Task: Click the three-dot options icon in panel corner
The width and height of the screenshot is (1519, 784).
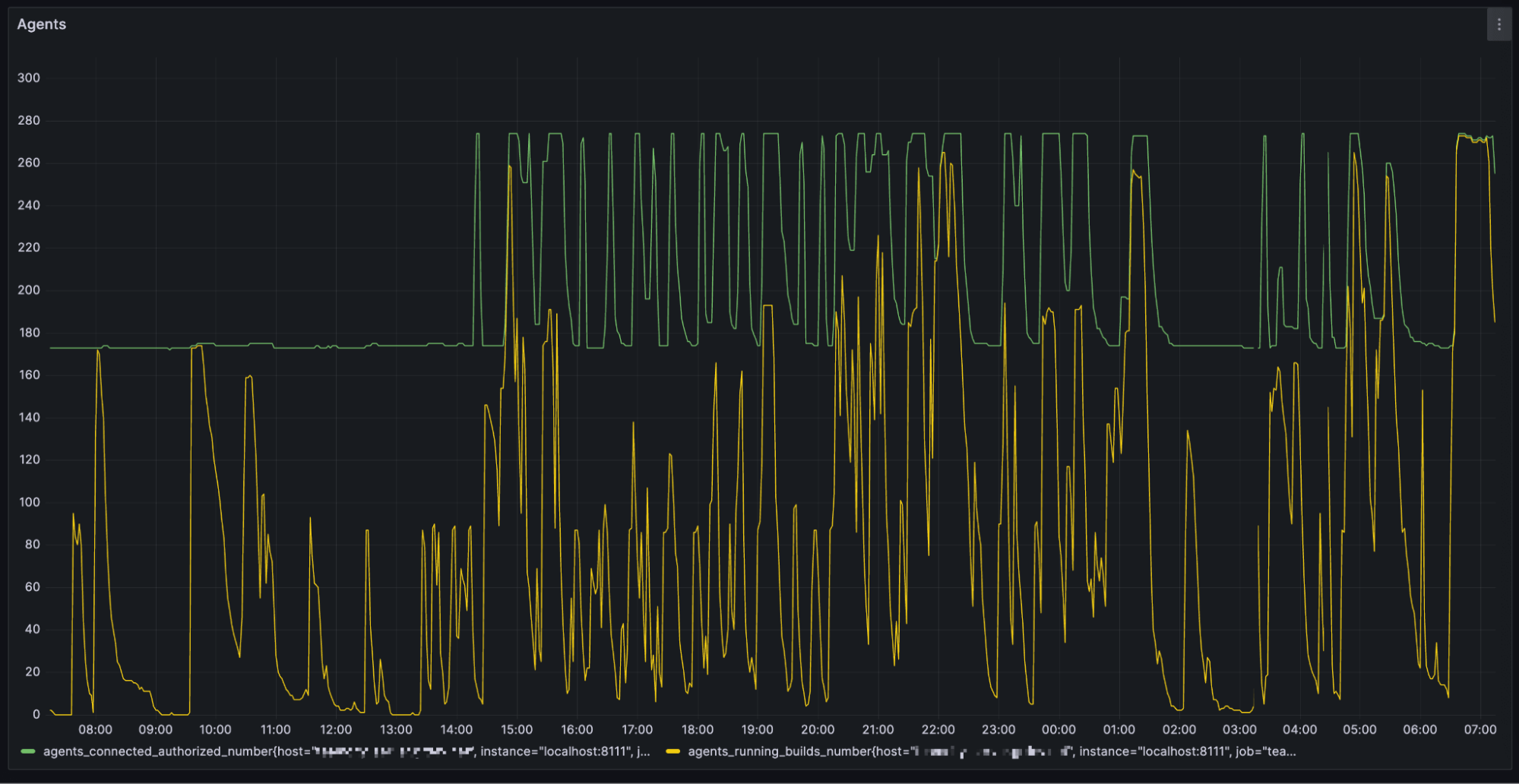Action: pos(1498,24)
